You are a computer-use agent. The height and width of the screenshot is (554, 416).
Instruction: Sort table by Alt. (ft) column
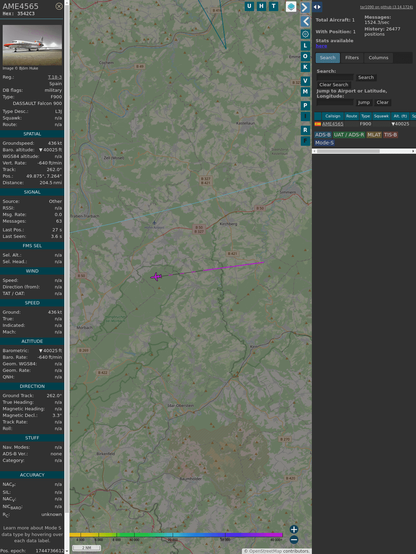point(400,116)
